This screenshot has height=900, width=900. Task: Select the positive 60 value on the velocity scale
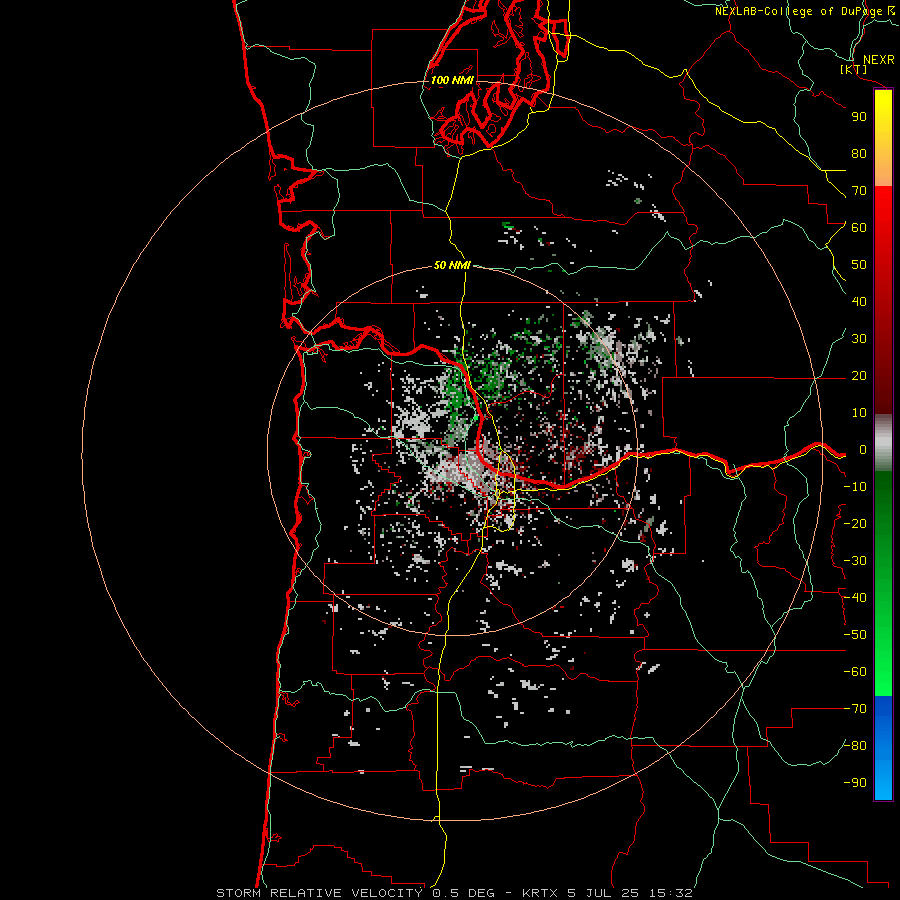859,228
